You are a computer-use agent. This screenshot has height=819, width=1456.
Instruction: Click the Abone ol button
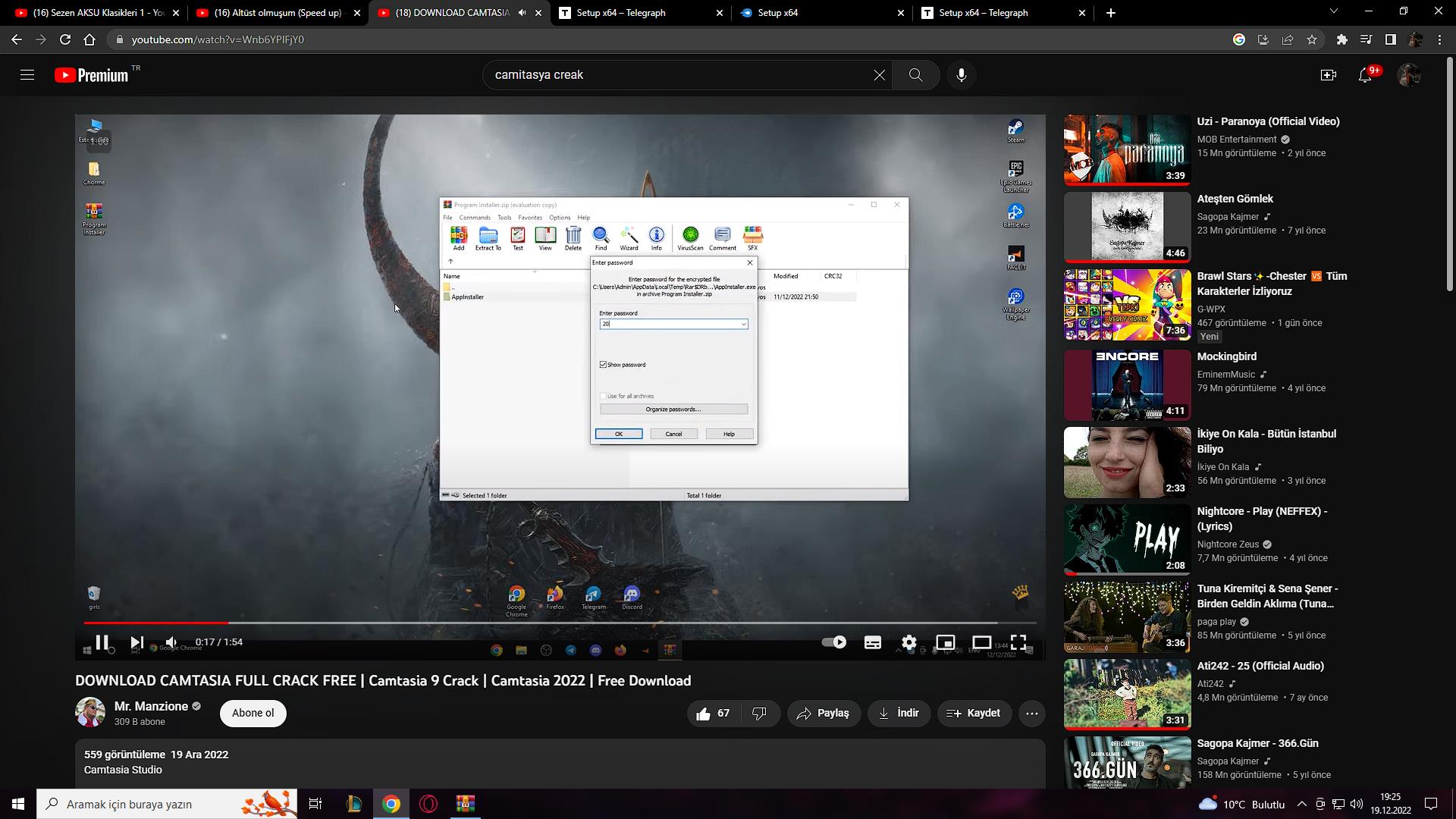(253, 713)
